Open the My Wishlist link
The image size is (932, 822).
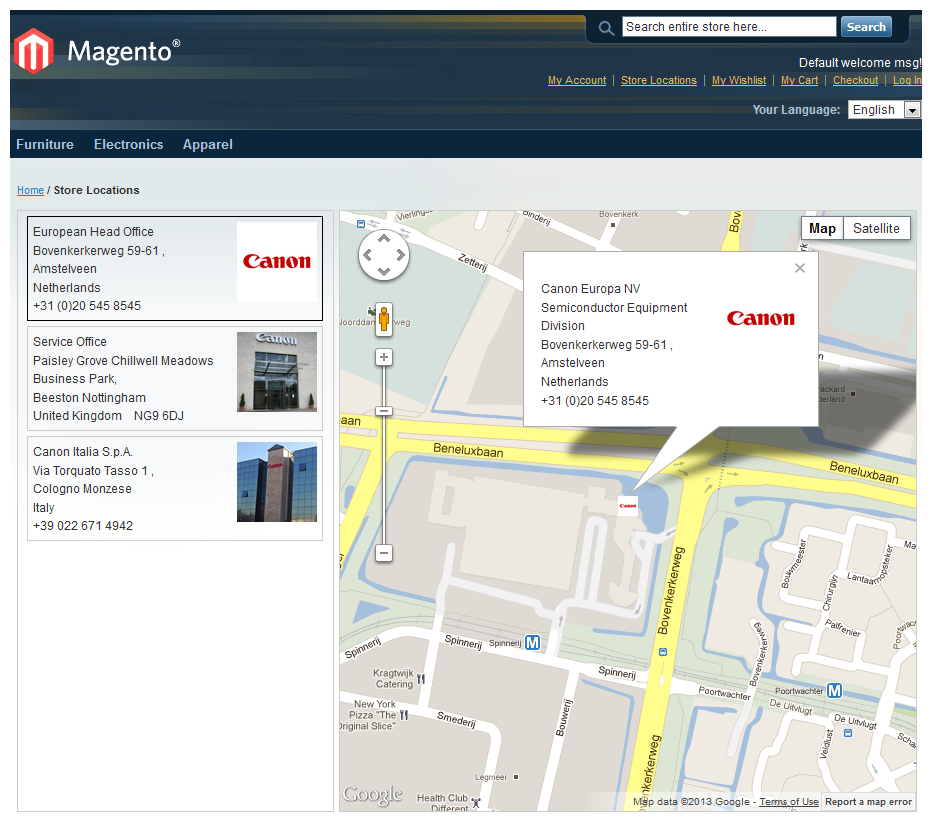[x=739, y=80]
